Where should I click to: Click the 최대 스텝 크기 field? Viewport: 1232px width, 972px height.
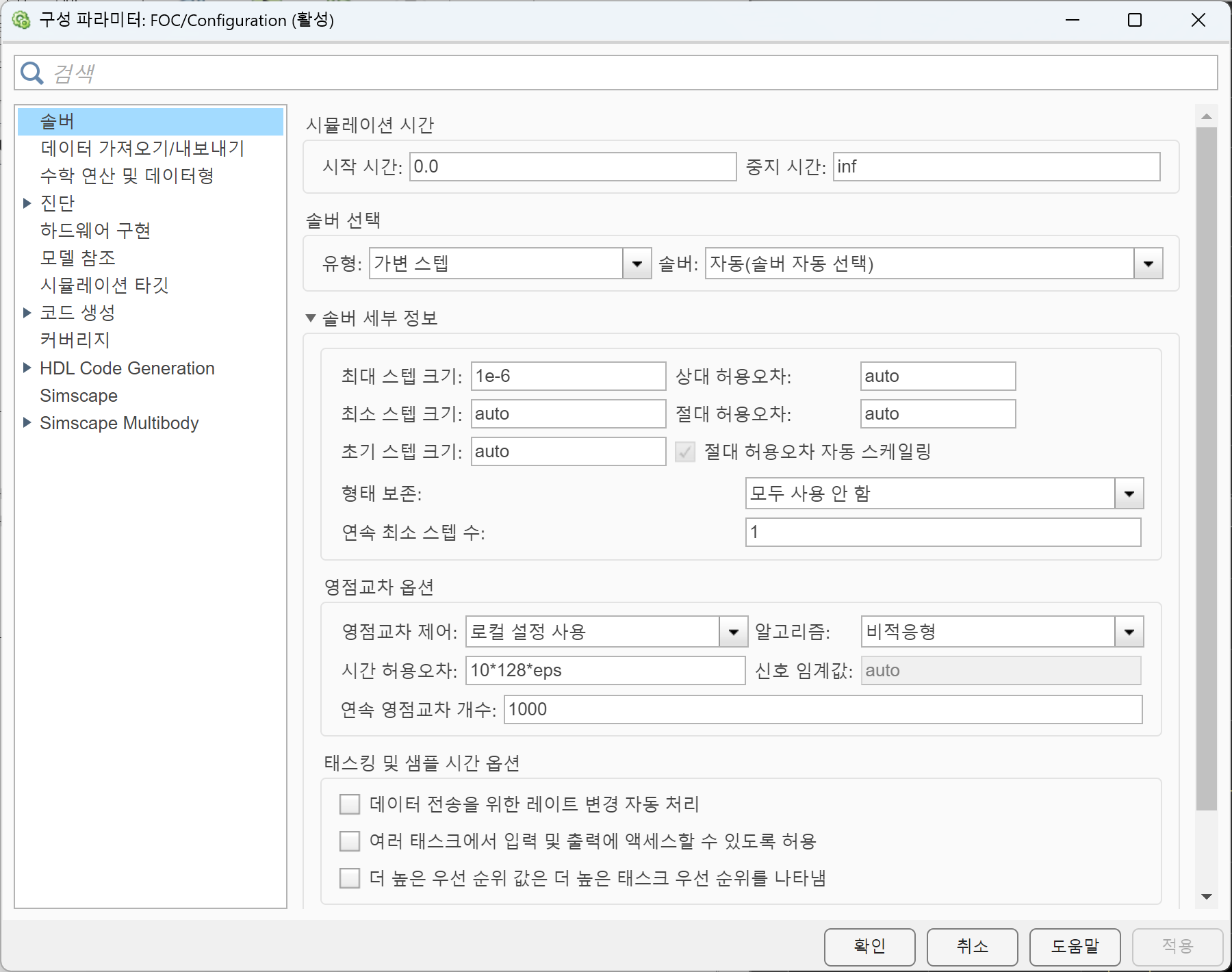569,376
